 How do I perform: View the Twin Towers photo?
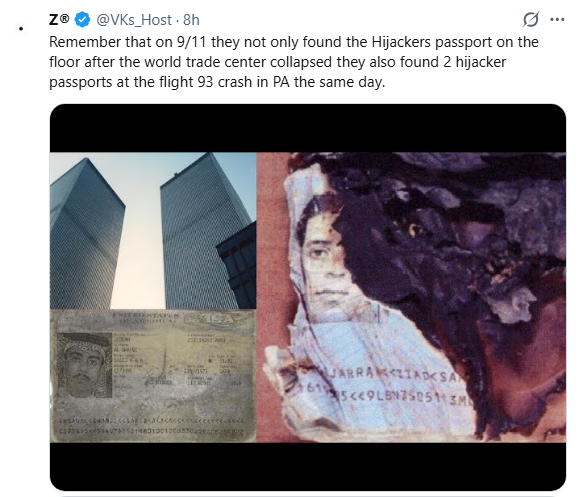pyautogui.click(x=153, y=231)
